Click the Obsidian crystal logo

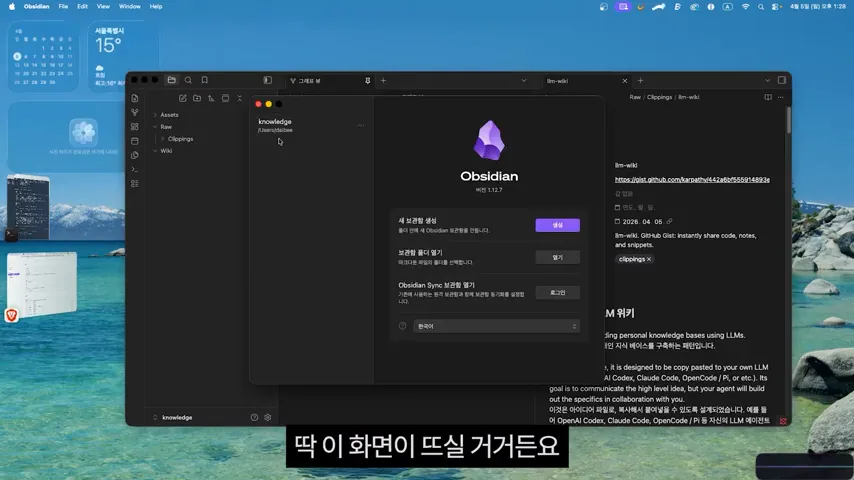click(489, 141)
